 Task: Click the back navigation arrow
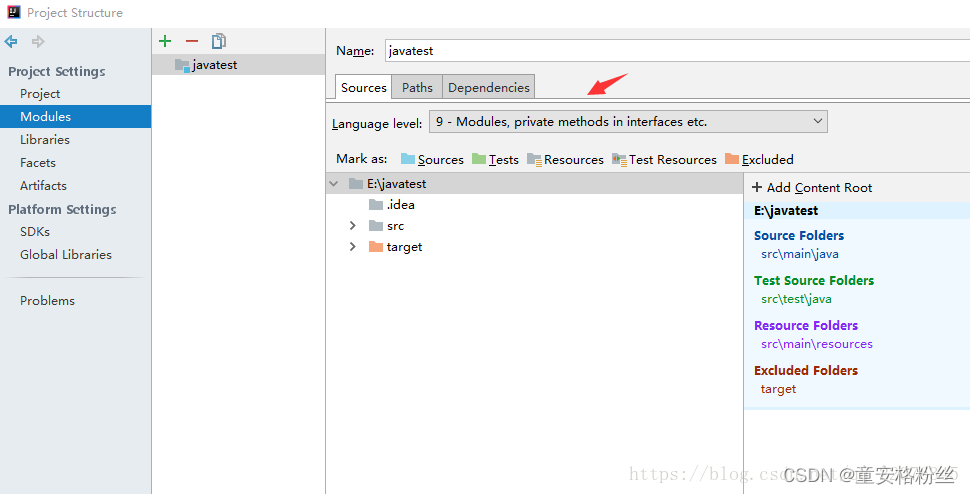pyautogui.click(x=11, y=41)
